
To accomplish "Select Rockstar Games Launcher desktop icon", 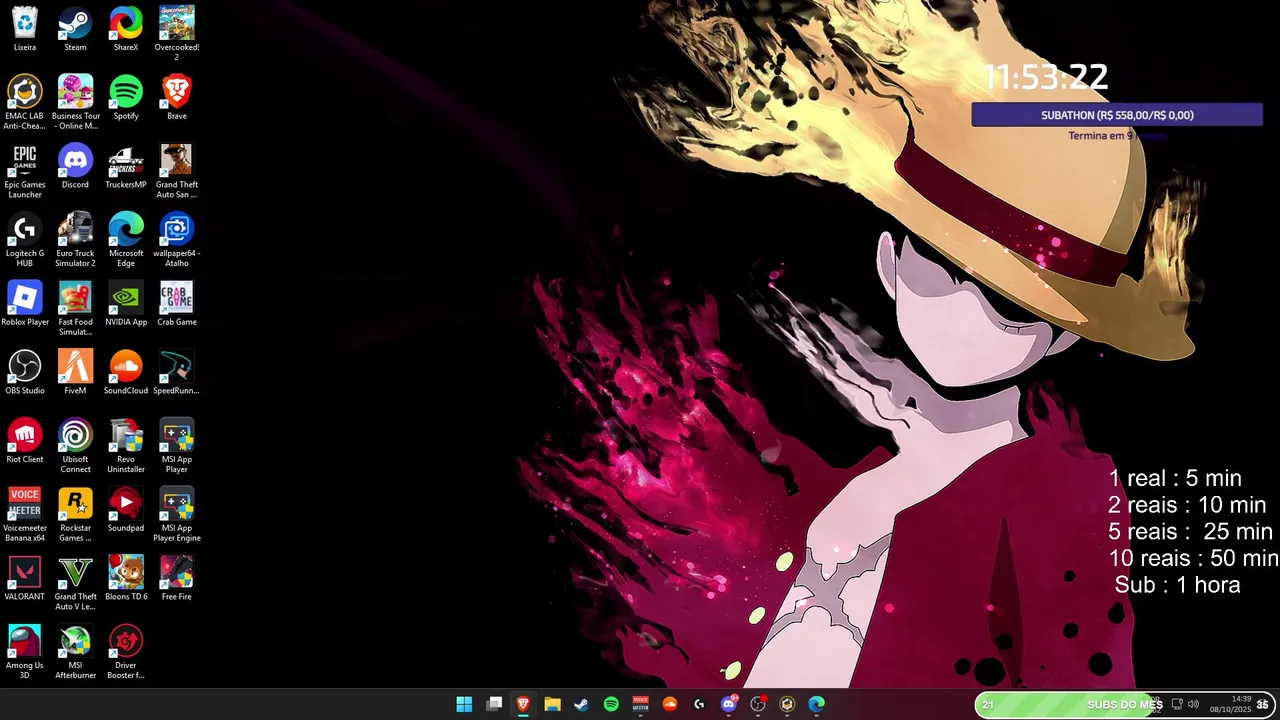I will tap(75, 516).
